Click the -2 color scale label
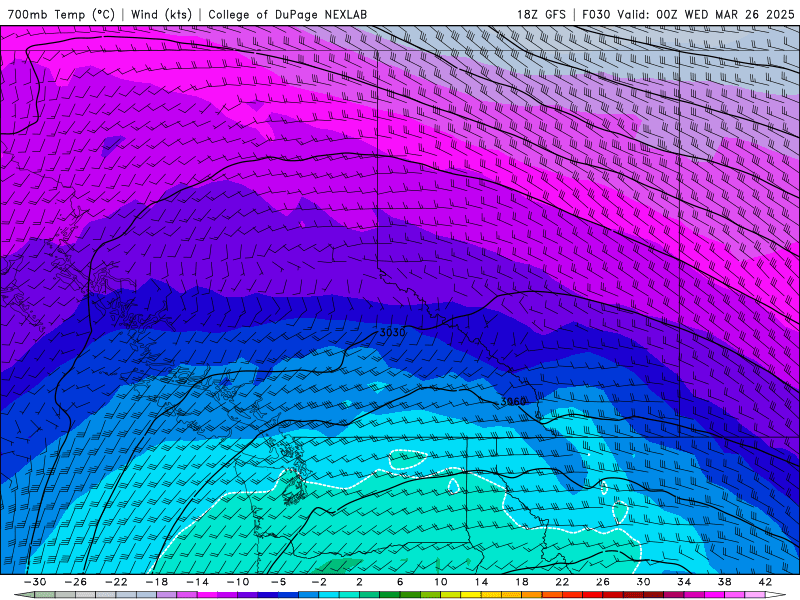The image size is (800, 600). [319, 582]
